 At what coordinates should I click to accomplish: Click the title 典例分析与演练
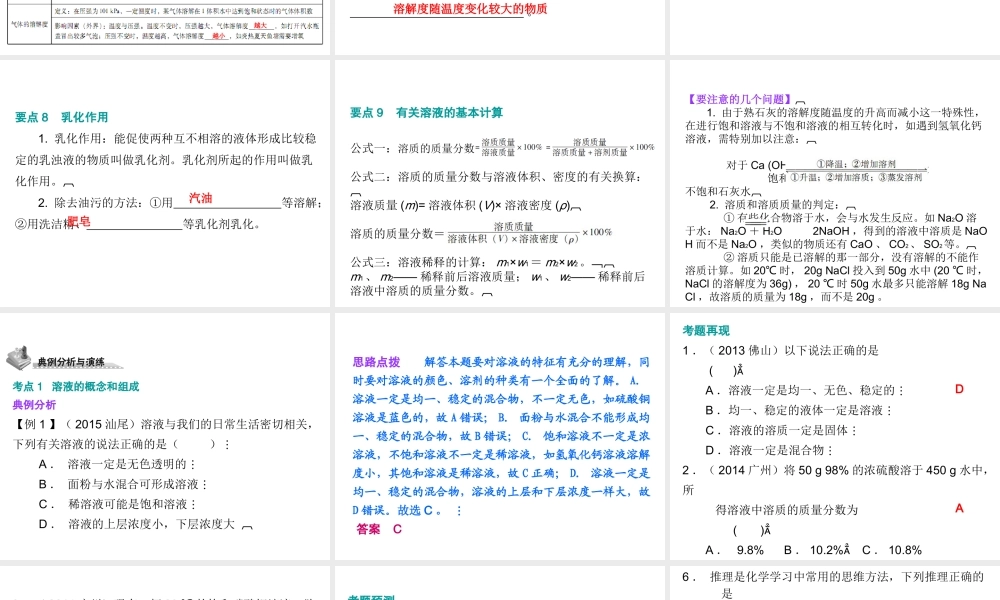pos(71,362)
